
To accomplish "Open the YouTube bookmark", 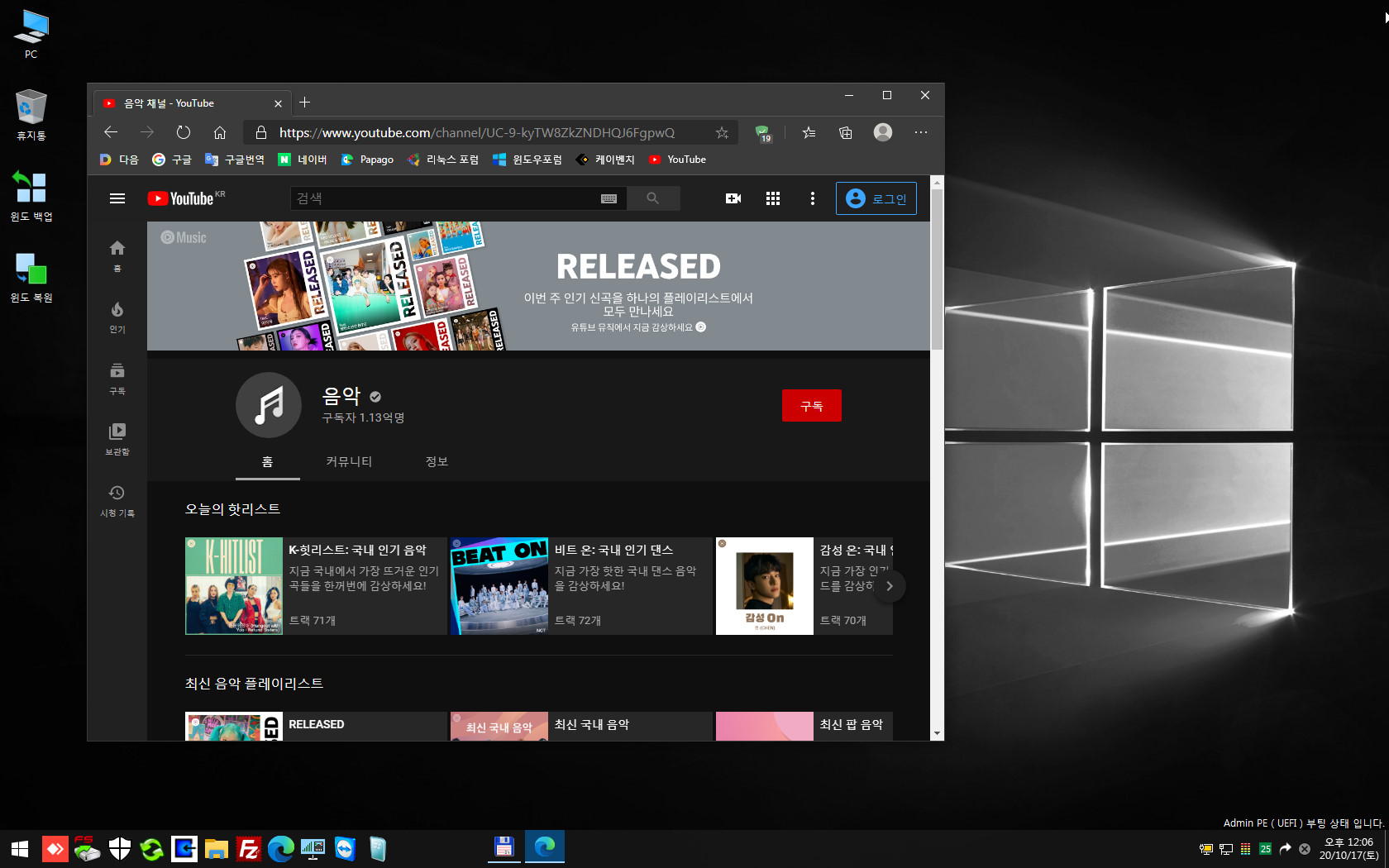I will pos(677,160).
